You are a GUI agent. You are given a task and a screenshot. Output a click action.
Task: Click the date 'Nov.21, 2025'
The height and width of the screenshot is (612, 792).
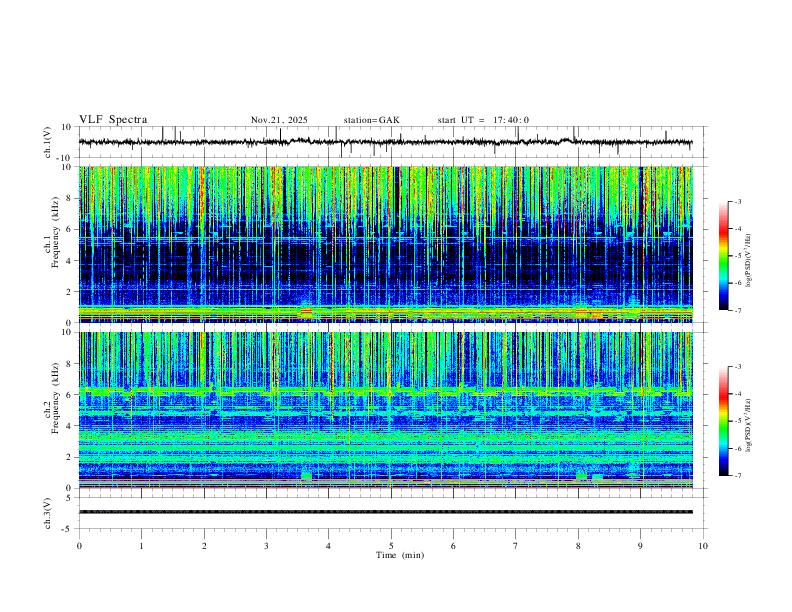(x=279, y=120)
